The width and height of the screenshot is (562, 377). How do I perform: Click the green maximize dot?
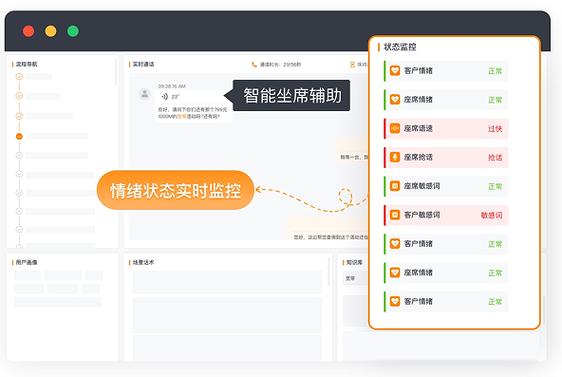[73, 31]
